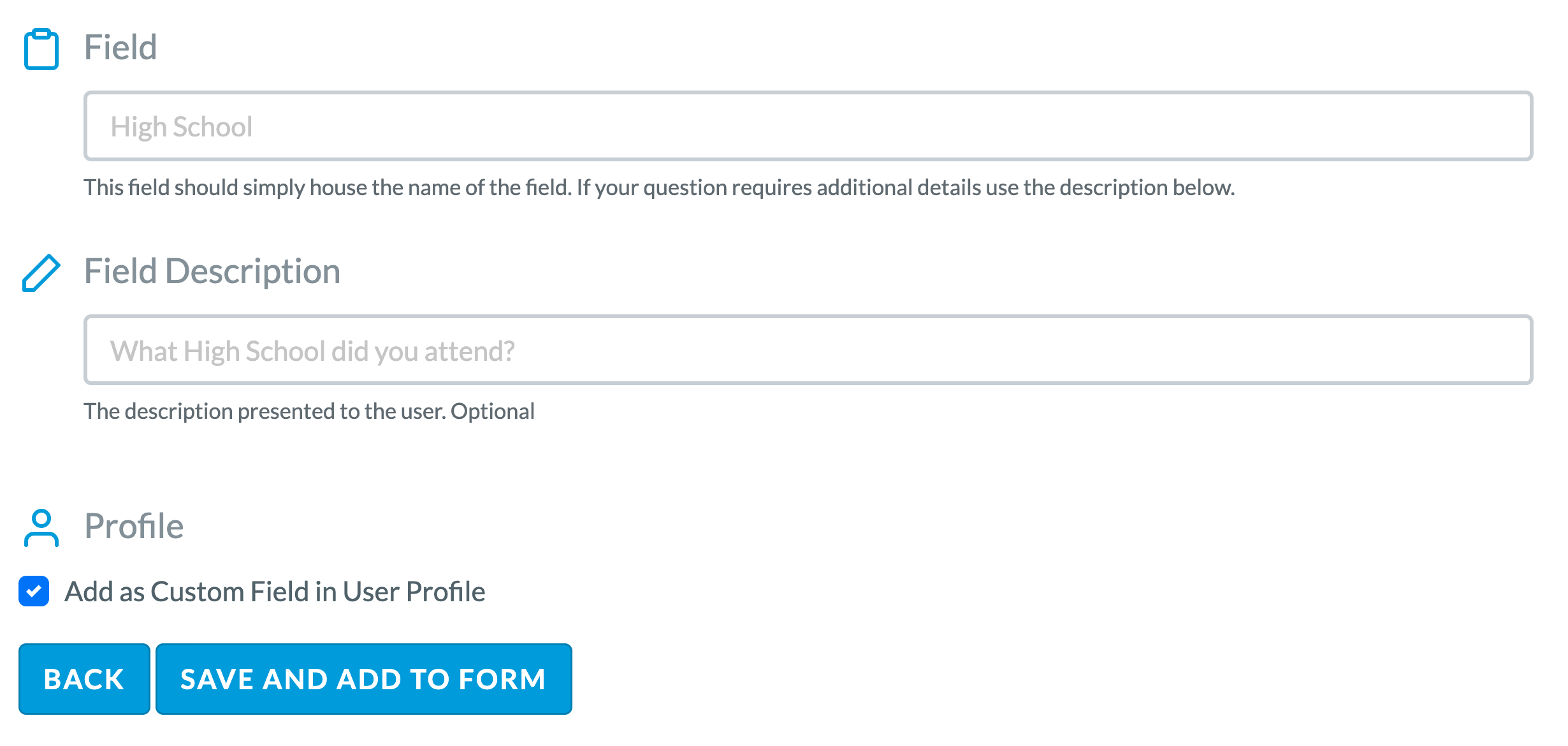Select the word 'Optional' in description hint
The height and width of the screenshot is (746, 1568).
pos(493,411)
